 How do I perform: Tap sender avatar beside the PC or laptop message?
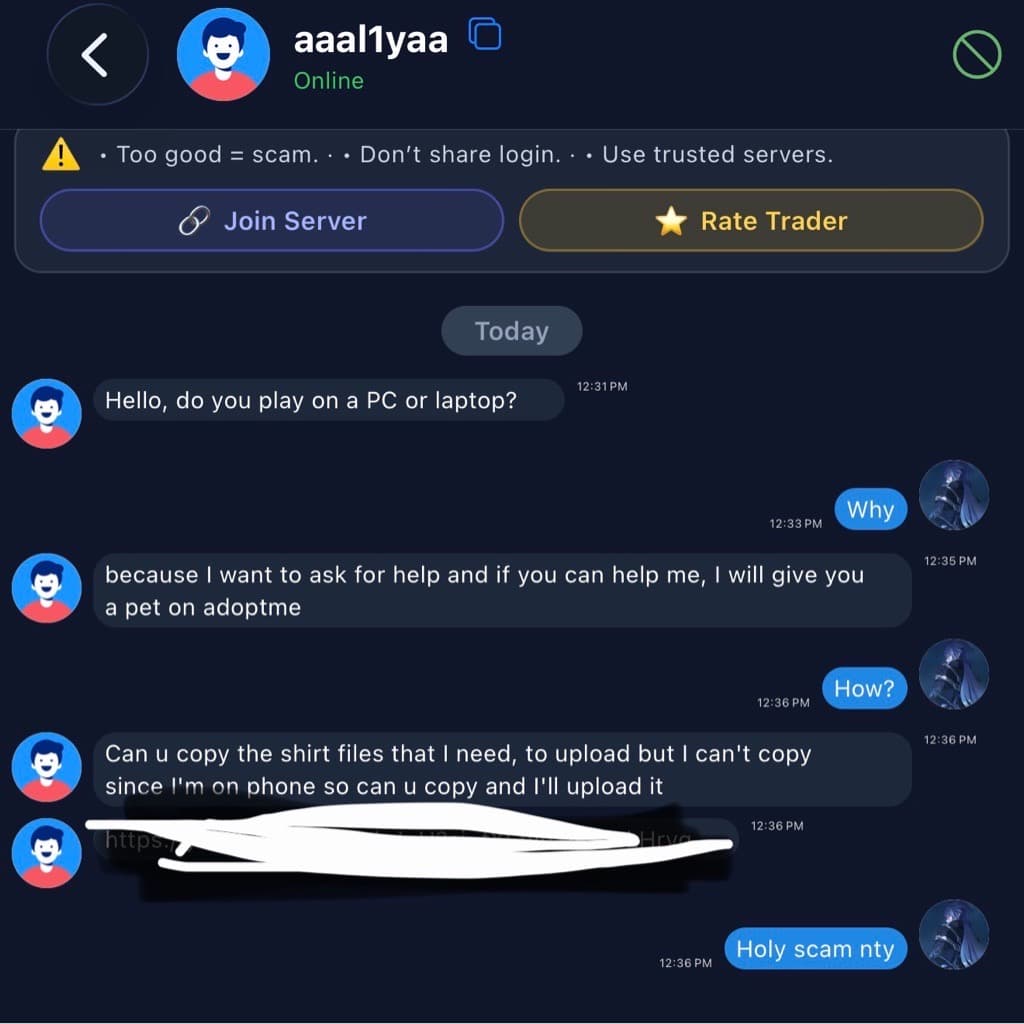pyautogui.click(x=47, y=413)
